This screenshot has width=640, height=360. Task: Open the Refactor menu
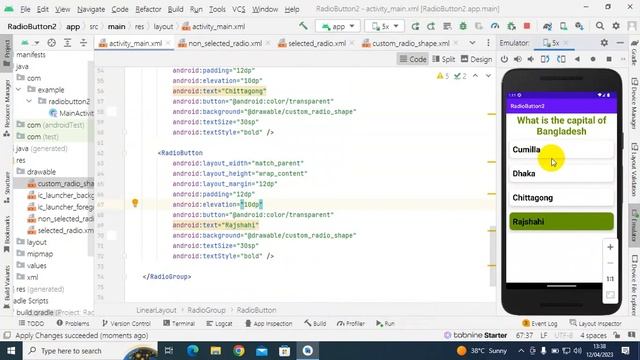click(148, 9)
